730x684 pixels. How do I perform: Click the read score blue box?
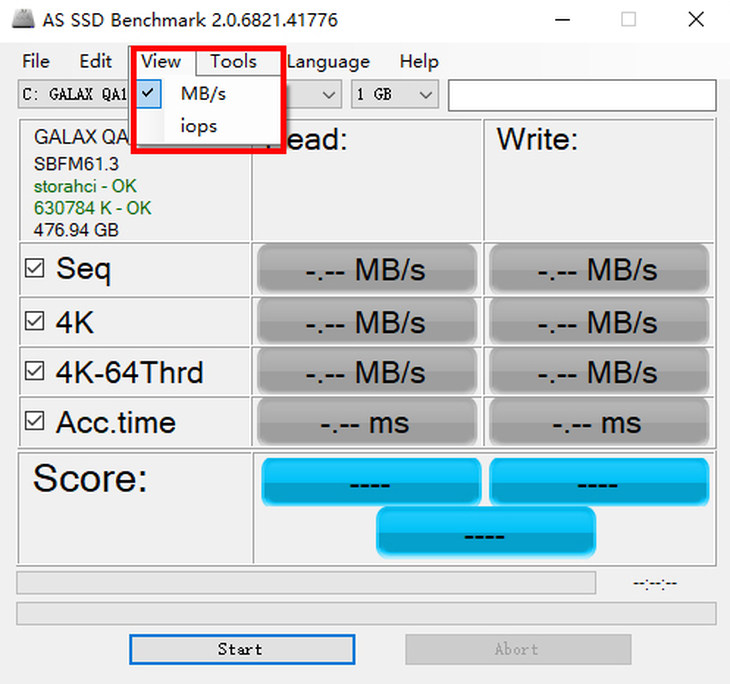371,482
